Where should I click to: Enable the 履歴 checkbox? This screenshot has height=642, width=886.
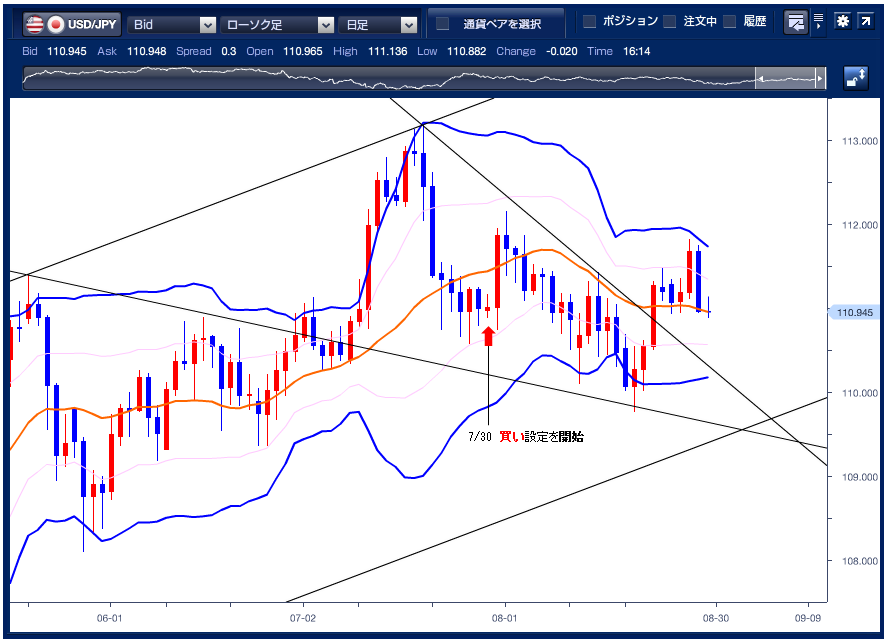click(729, 21)
